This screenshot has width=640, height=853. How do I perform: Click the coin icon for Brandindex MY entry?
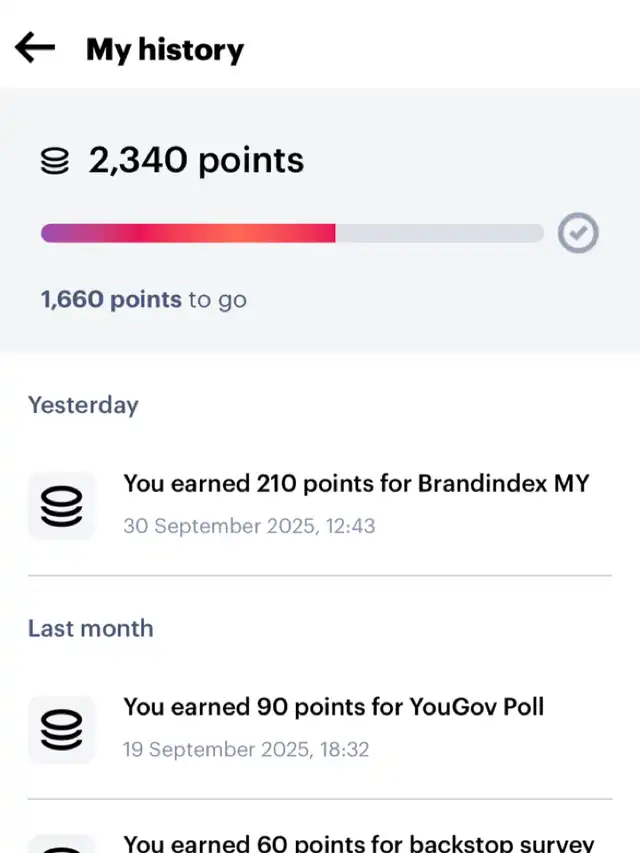61,506
